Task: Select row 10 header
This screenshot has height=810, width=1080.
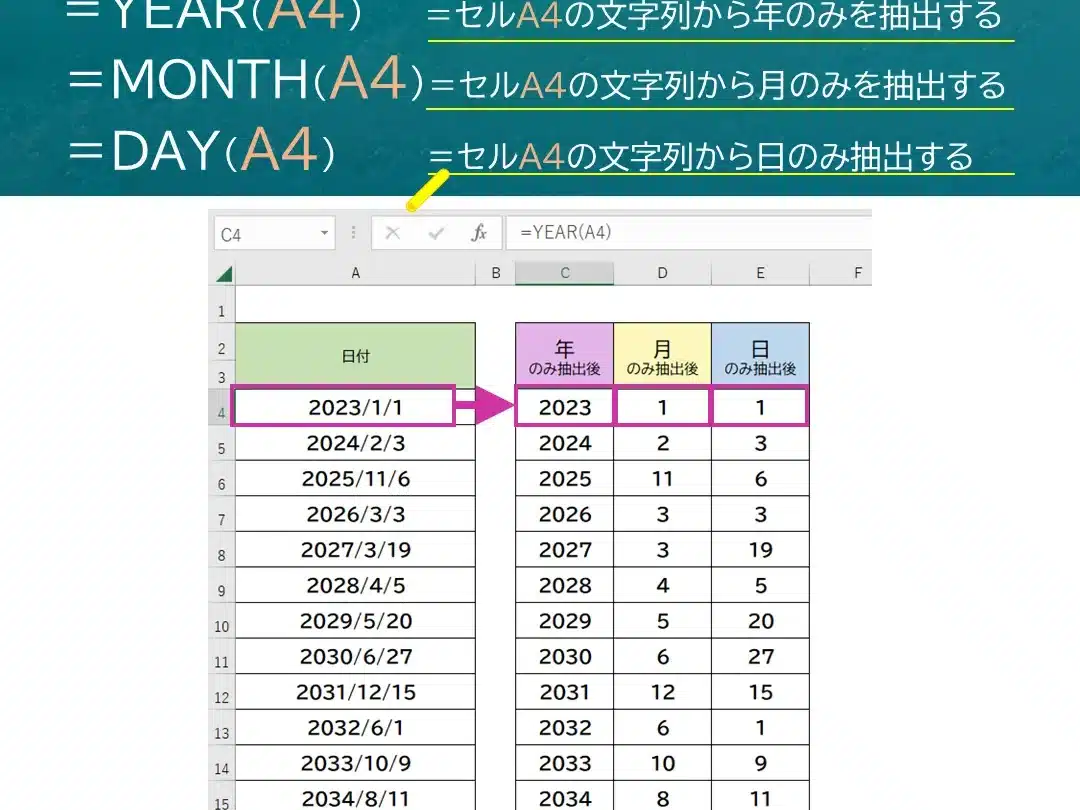Action: coord(221,626)
